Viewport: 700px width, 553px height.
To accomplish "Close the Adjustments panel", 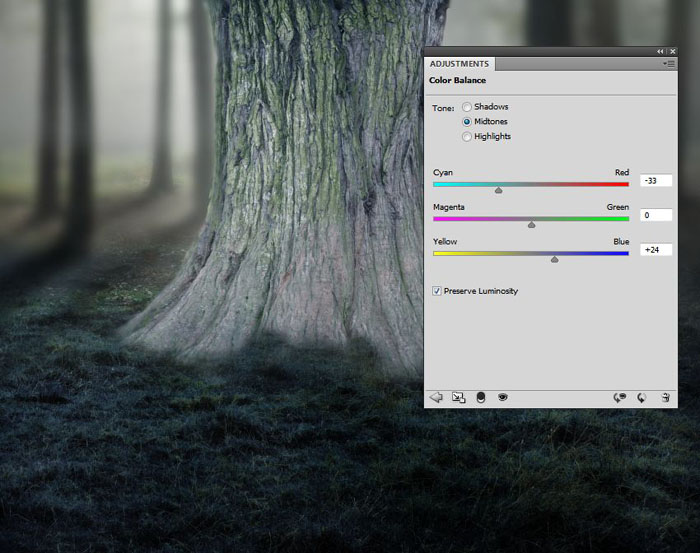I will (671, 51).
